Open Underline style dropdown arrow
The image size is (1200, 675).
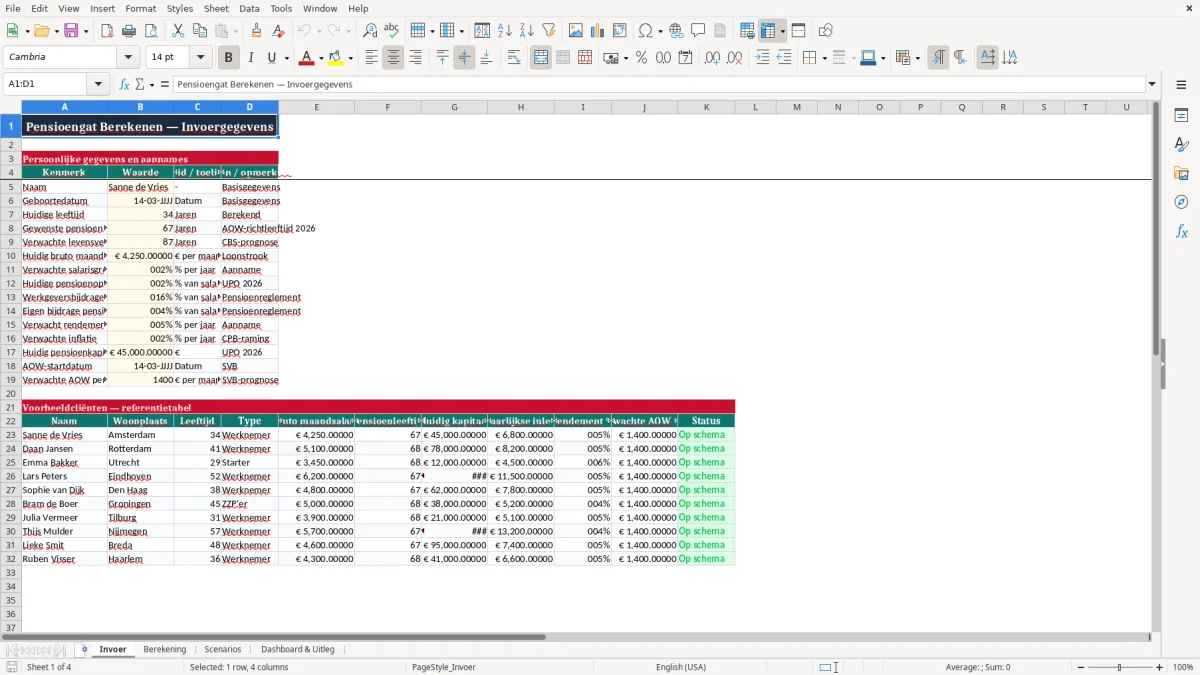point(285,58)
